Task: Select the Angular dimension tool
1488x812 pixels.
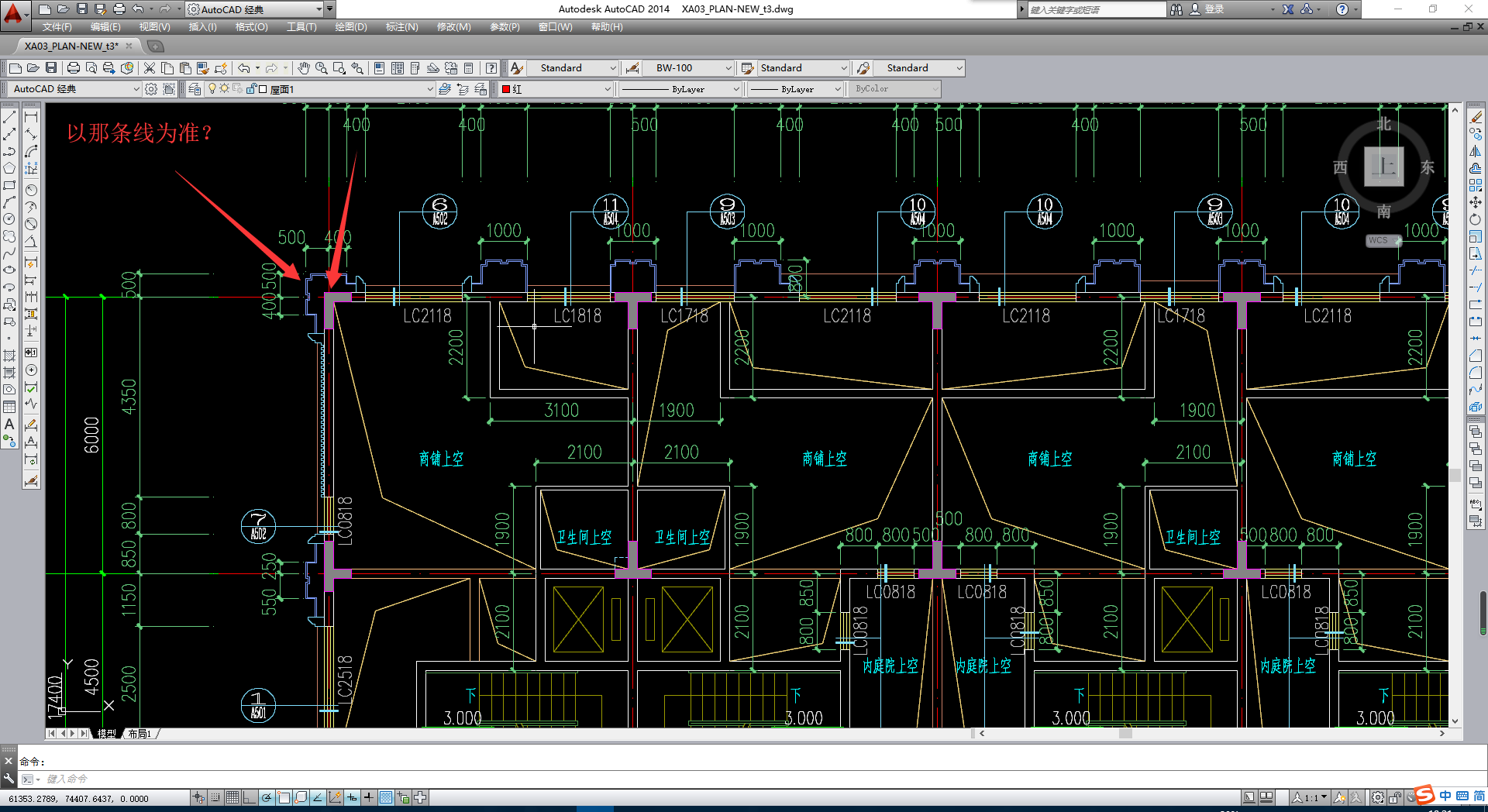Action: pos(31,241)
